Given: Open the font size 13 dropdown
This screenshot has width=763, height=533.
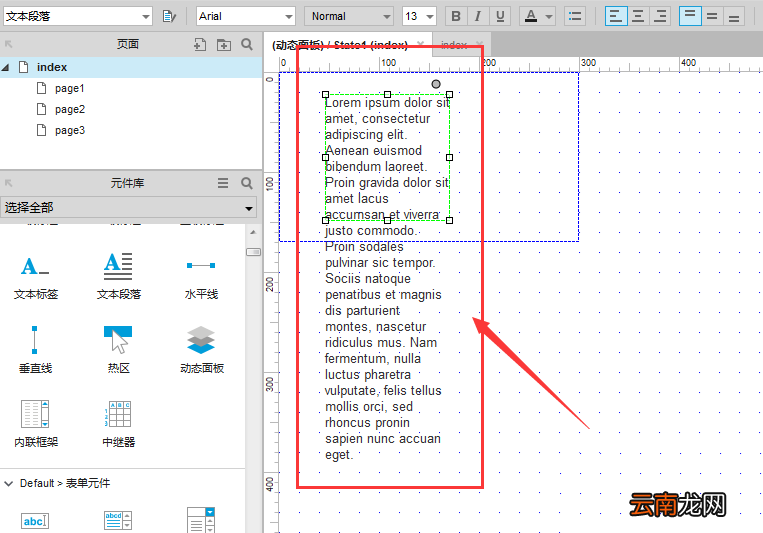Looking at the screenshot, I should [x=419, y=16].
